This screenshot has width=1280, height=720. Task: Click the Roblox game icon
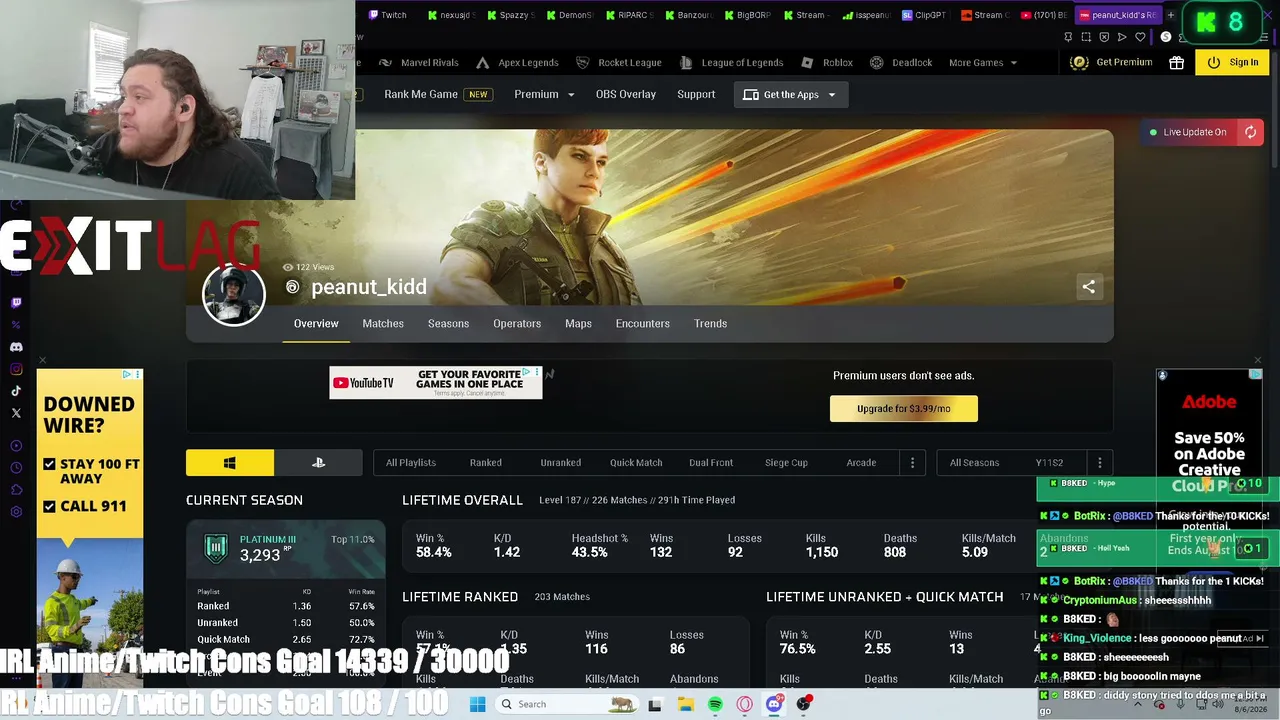pos(808,62)
